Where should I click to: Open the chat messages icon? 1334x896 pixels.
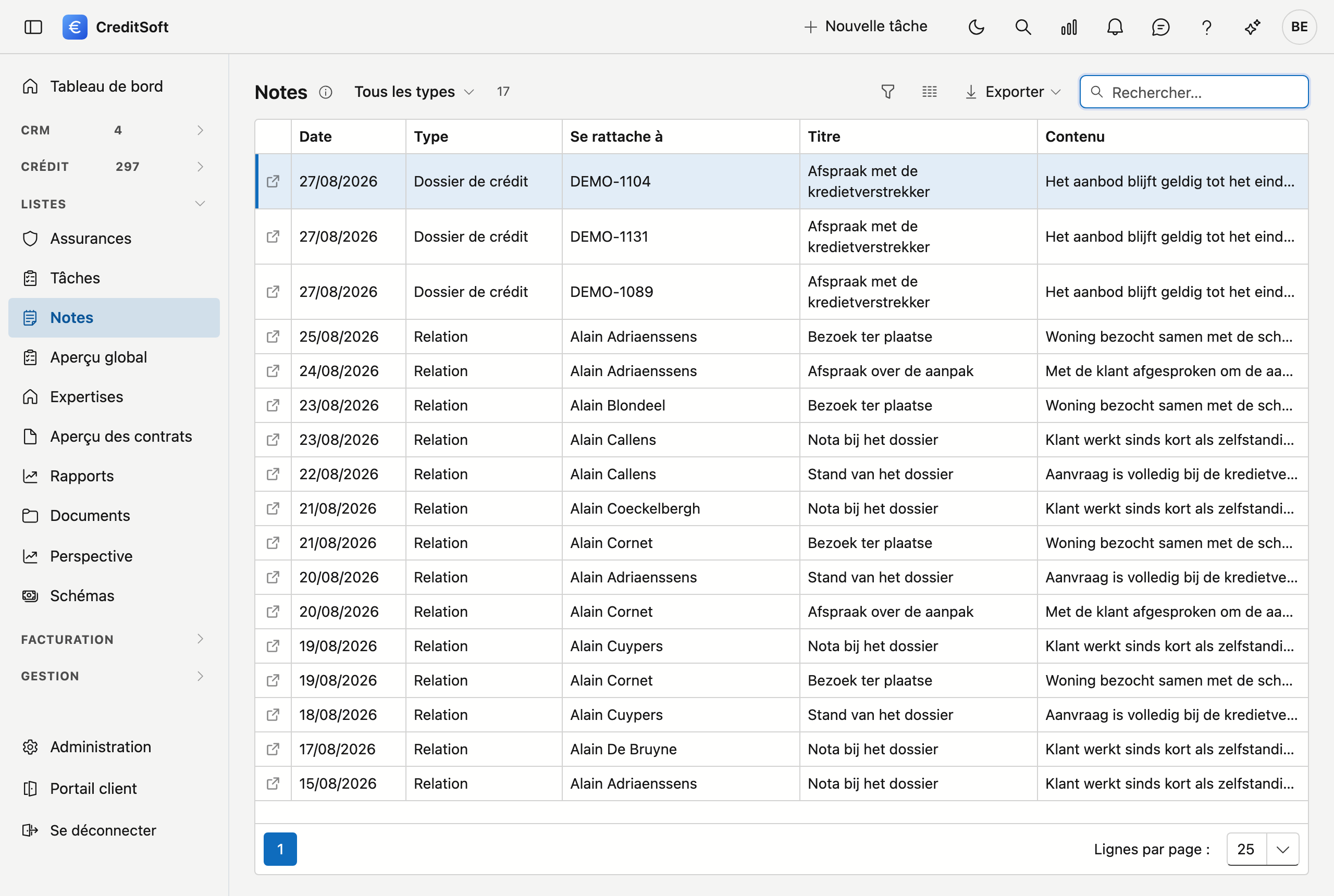coord(1160,27)
